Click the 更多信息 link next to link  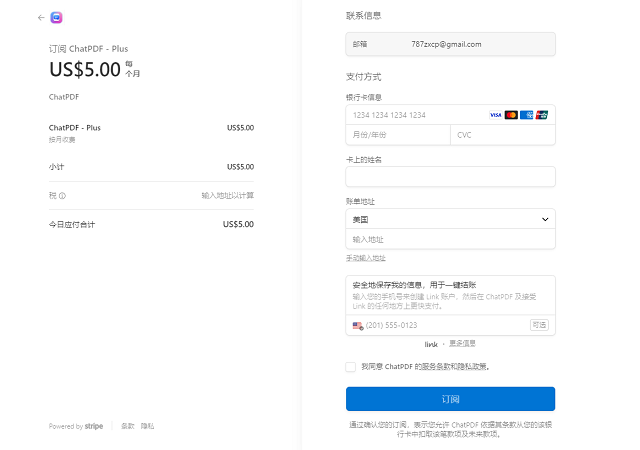pyautogui.click(x=462, y=343)
